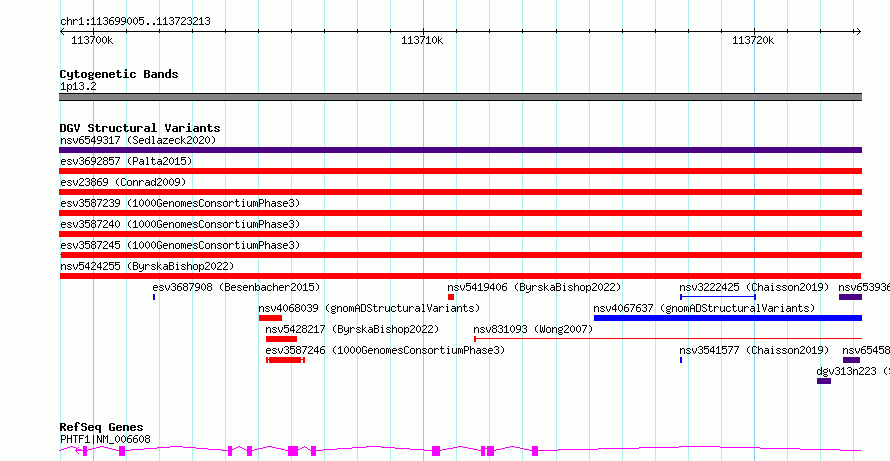Click the 1p13.2 band label
This screenshot has height=461, width=890.
78,86
